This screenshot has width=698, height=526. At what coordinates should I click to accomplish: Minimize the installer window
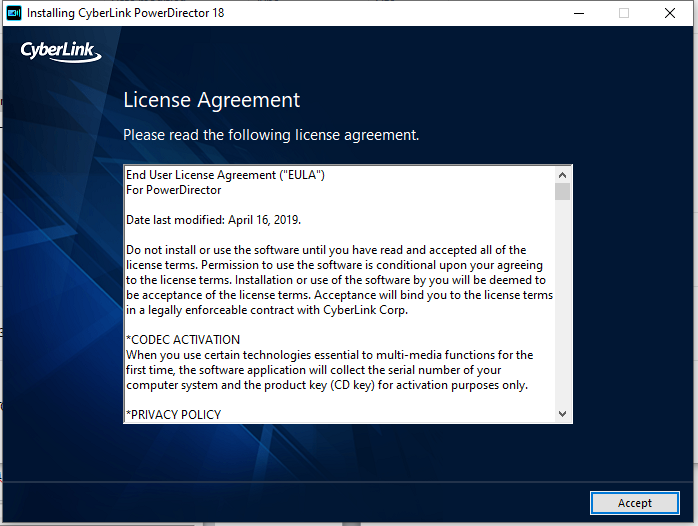pos(579,13)
